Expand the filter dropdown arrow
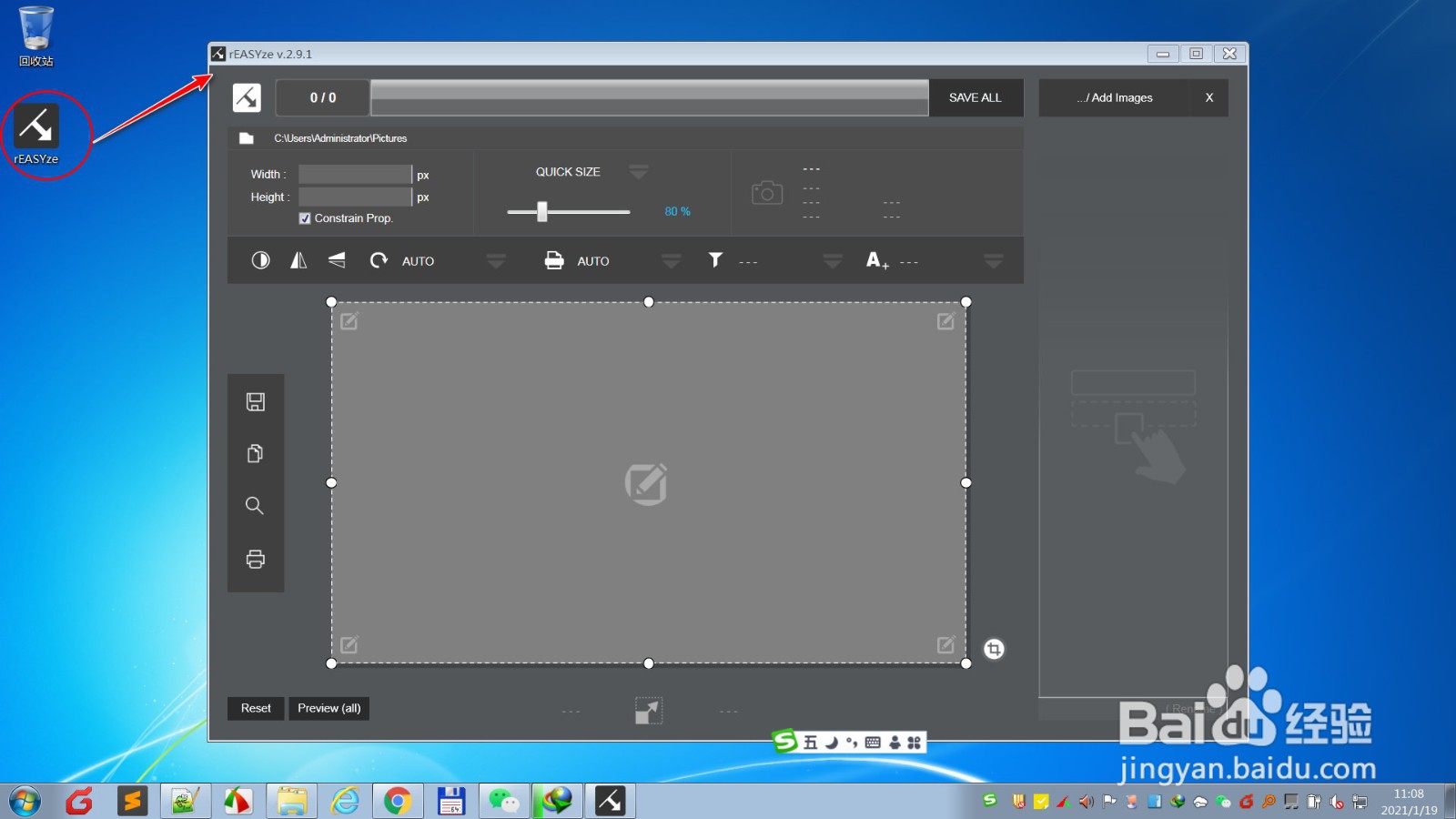This screenshot has height=819, width=1456. coord(833,261)
